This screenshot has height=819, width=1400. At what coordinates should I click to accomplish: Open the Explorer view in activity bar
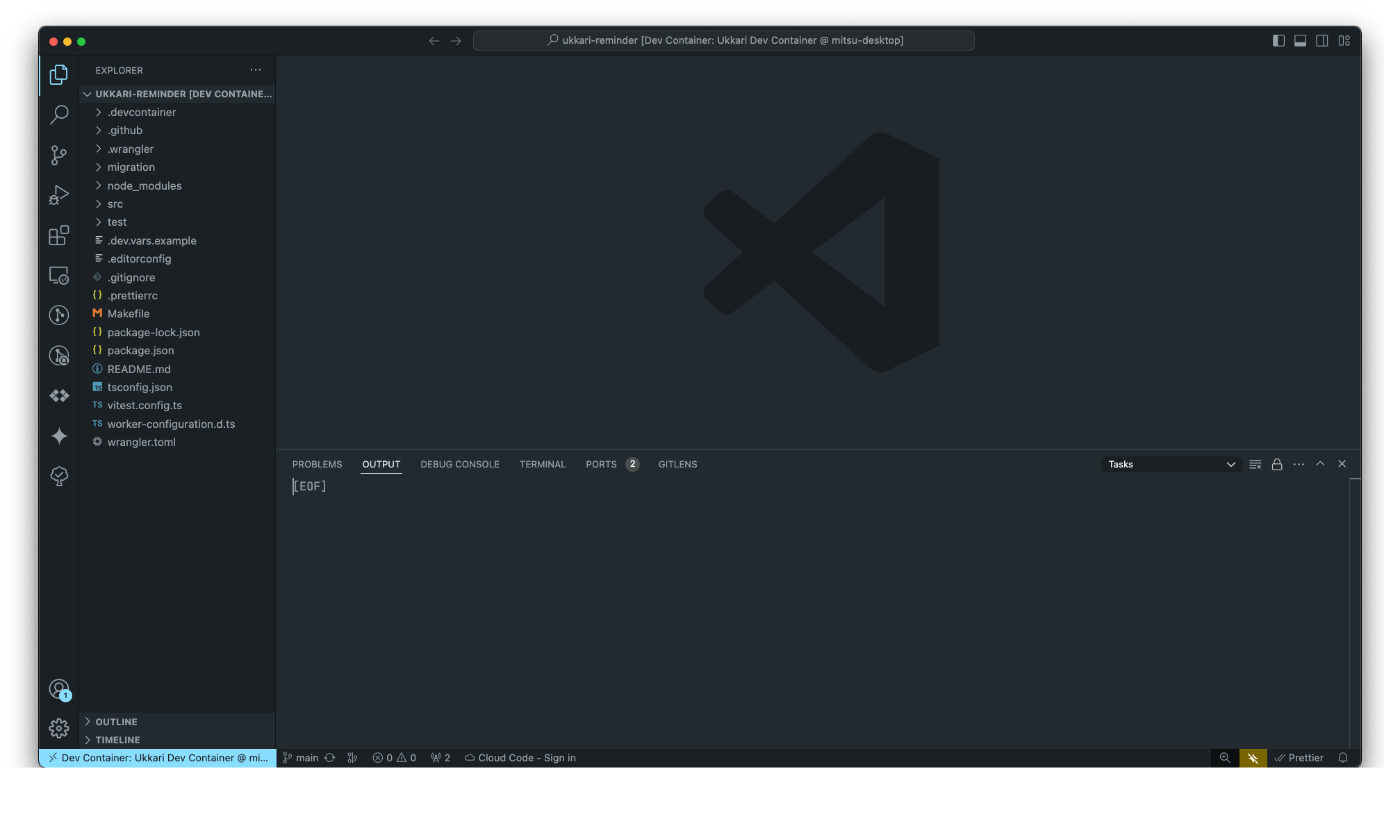[x=59, y=75]
